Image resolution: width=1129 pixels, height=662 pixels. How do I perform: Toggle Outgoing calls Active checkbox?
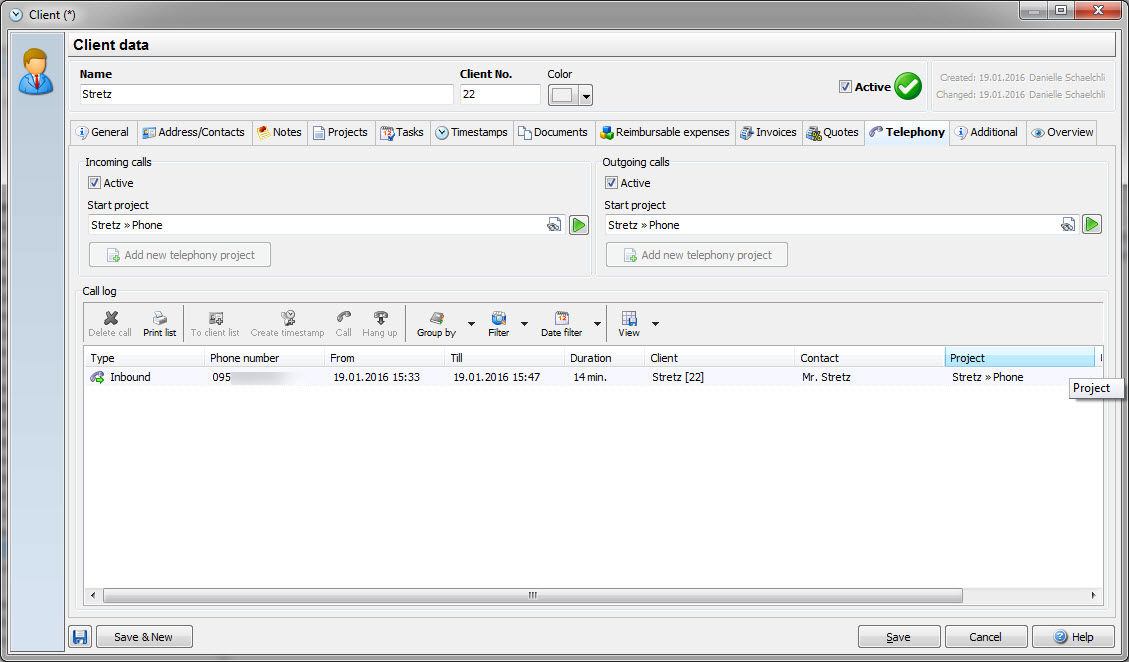click(611, 183)
